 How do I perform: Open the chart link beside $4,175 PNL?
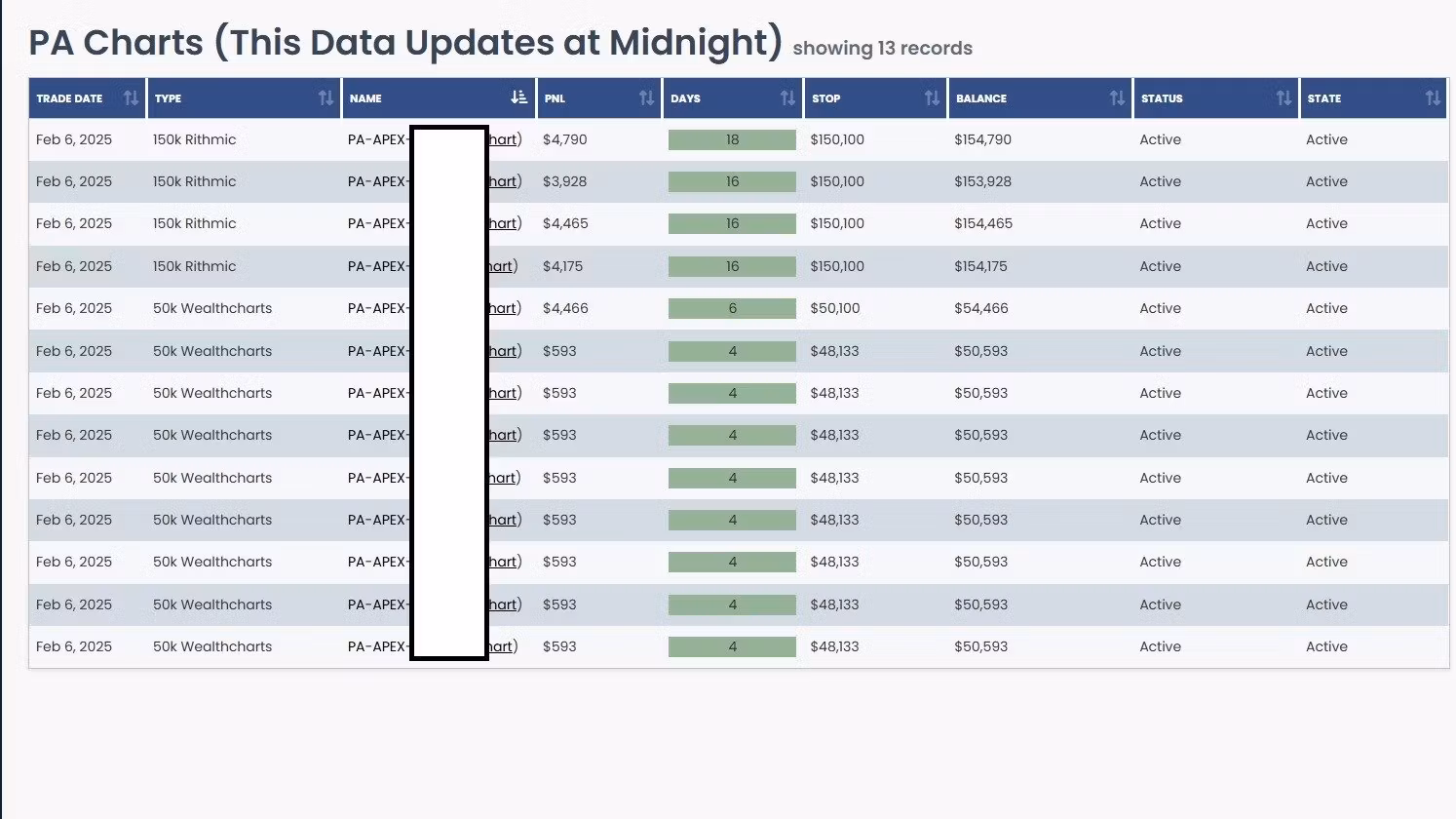coord(501,266)
